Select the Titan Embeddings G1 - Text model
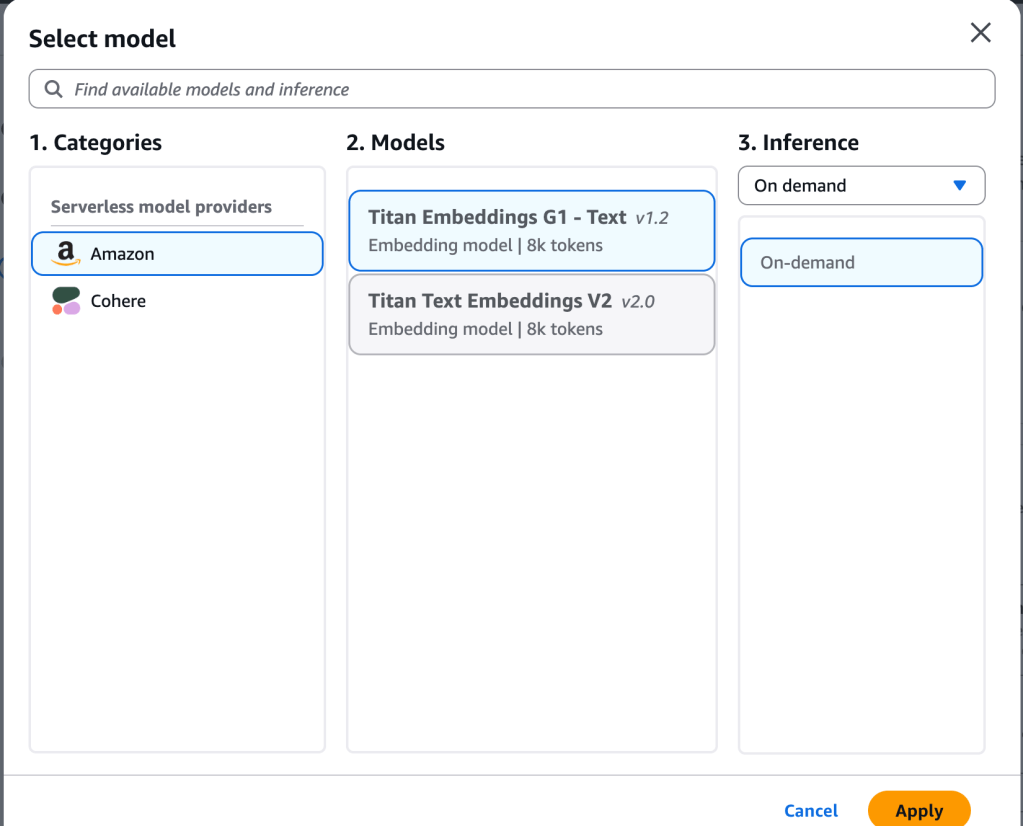The width and height of the screenshot is (1023, 826). coord(531,230)
